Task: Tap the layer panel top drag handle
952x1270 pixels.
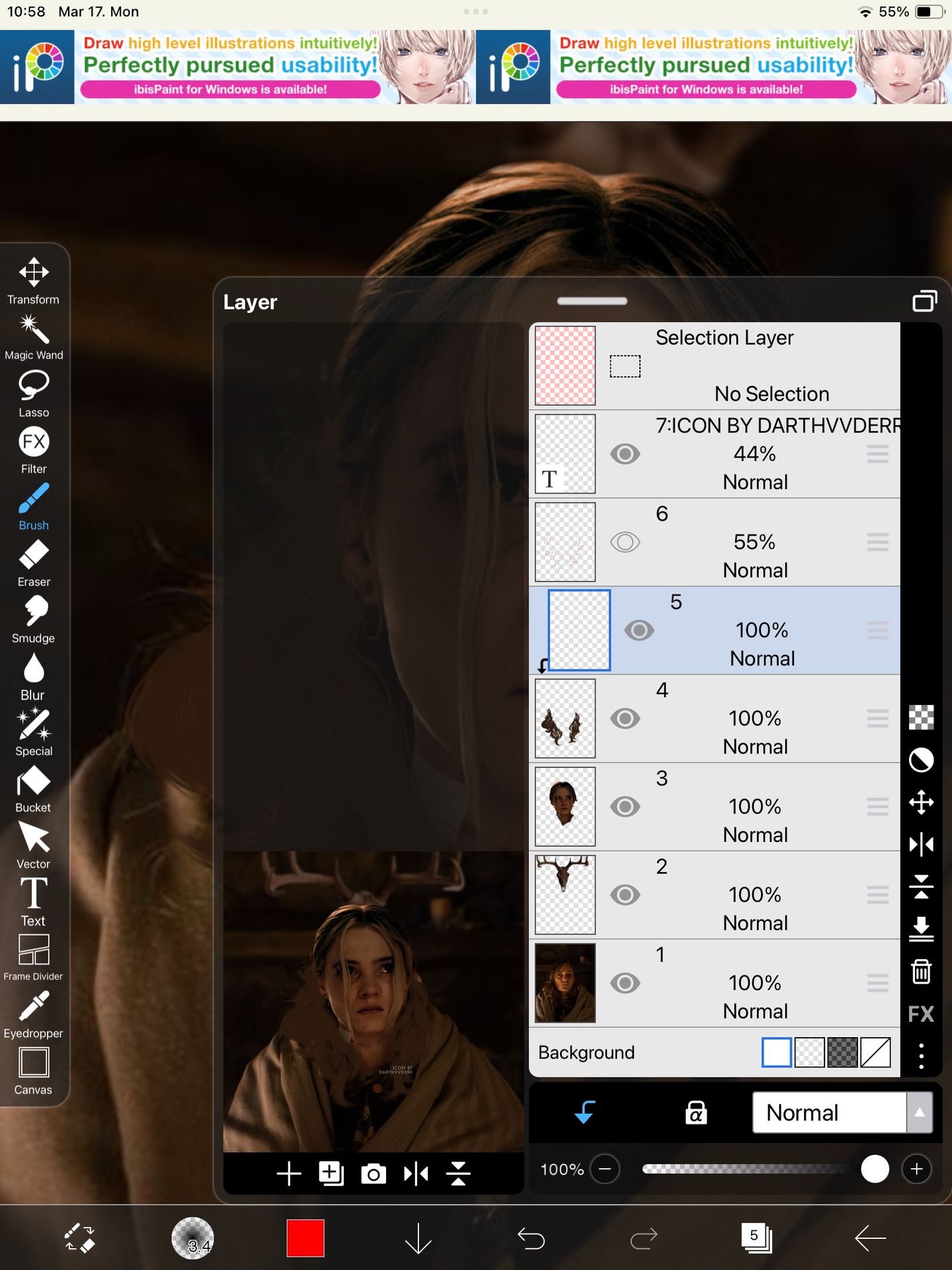Action: 592,301
